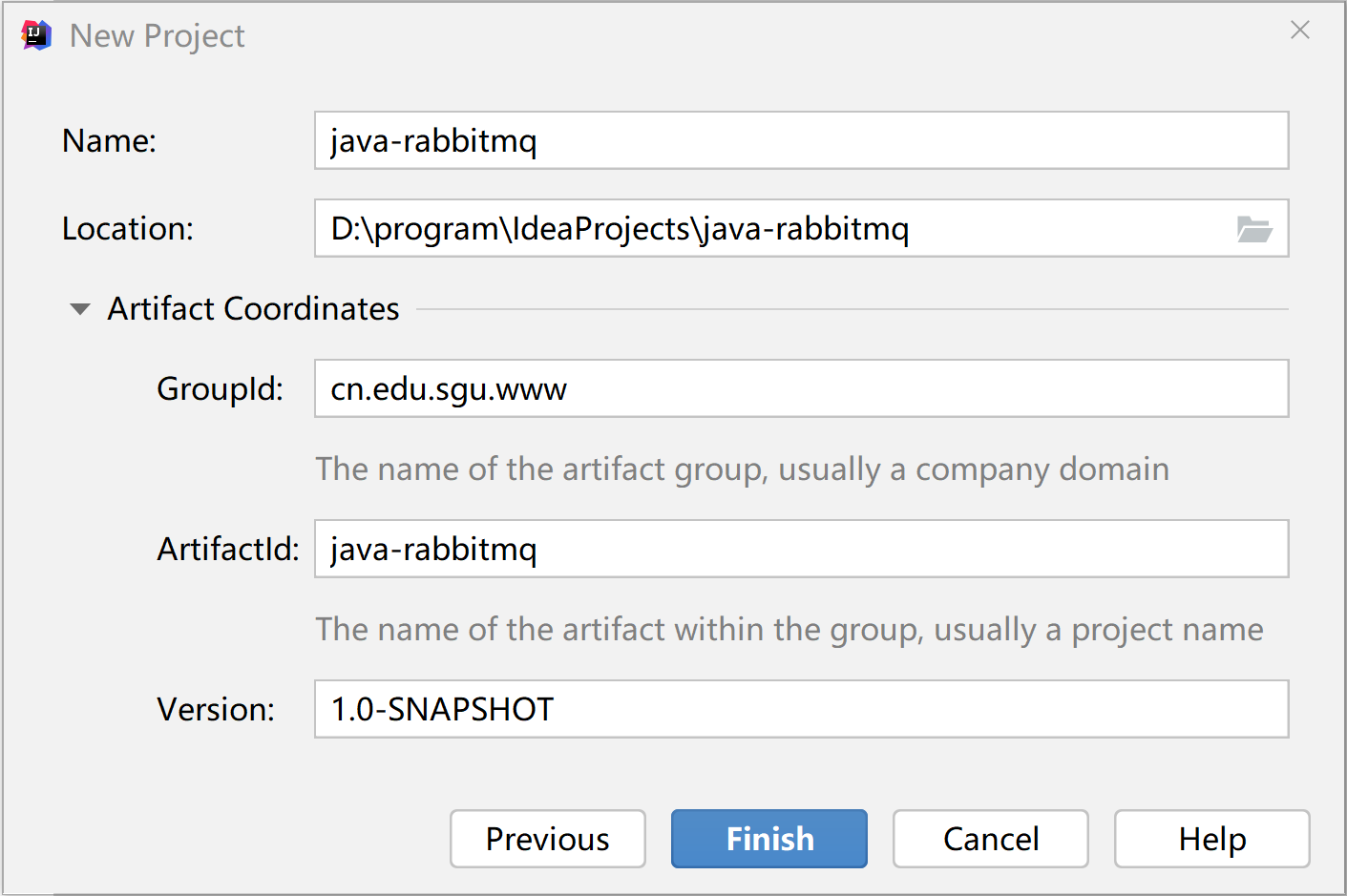Click the GroupId hint text
This screenshot has width=1347, height=896.
tap(743, 469)
